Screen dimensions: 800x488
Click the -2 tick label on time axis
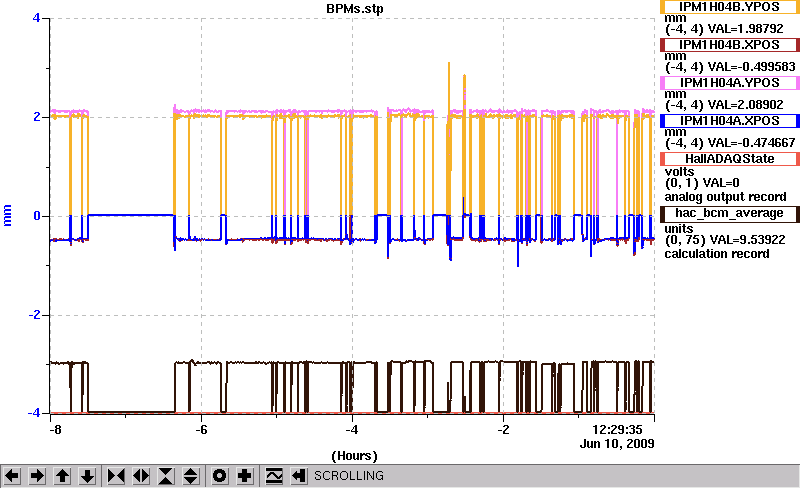[504, 429]
